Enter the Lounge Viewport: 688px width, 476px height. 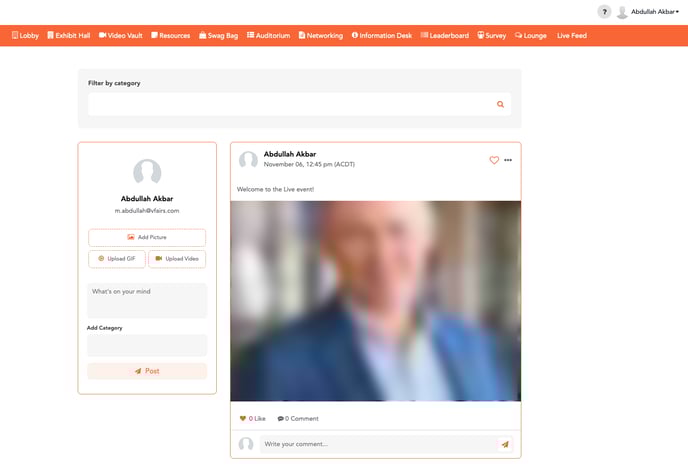(x=530, y=36)
